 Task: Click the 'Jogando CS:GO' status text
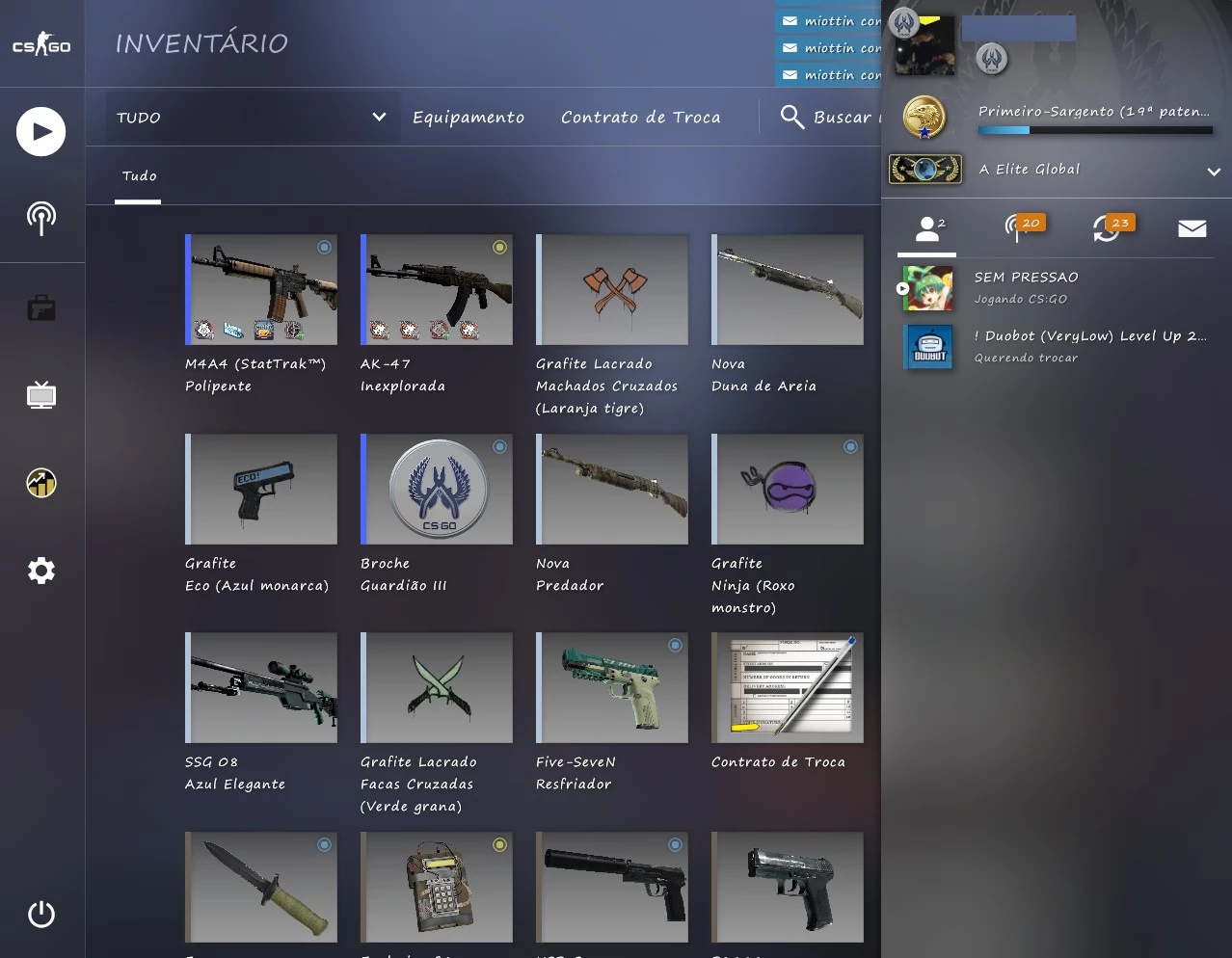[x=1020, y=300]
